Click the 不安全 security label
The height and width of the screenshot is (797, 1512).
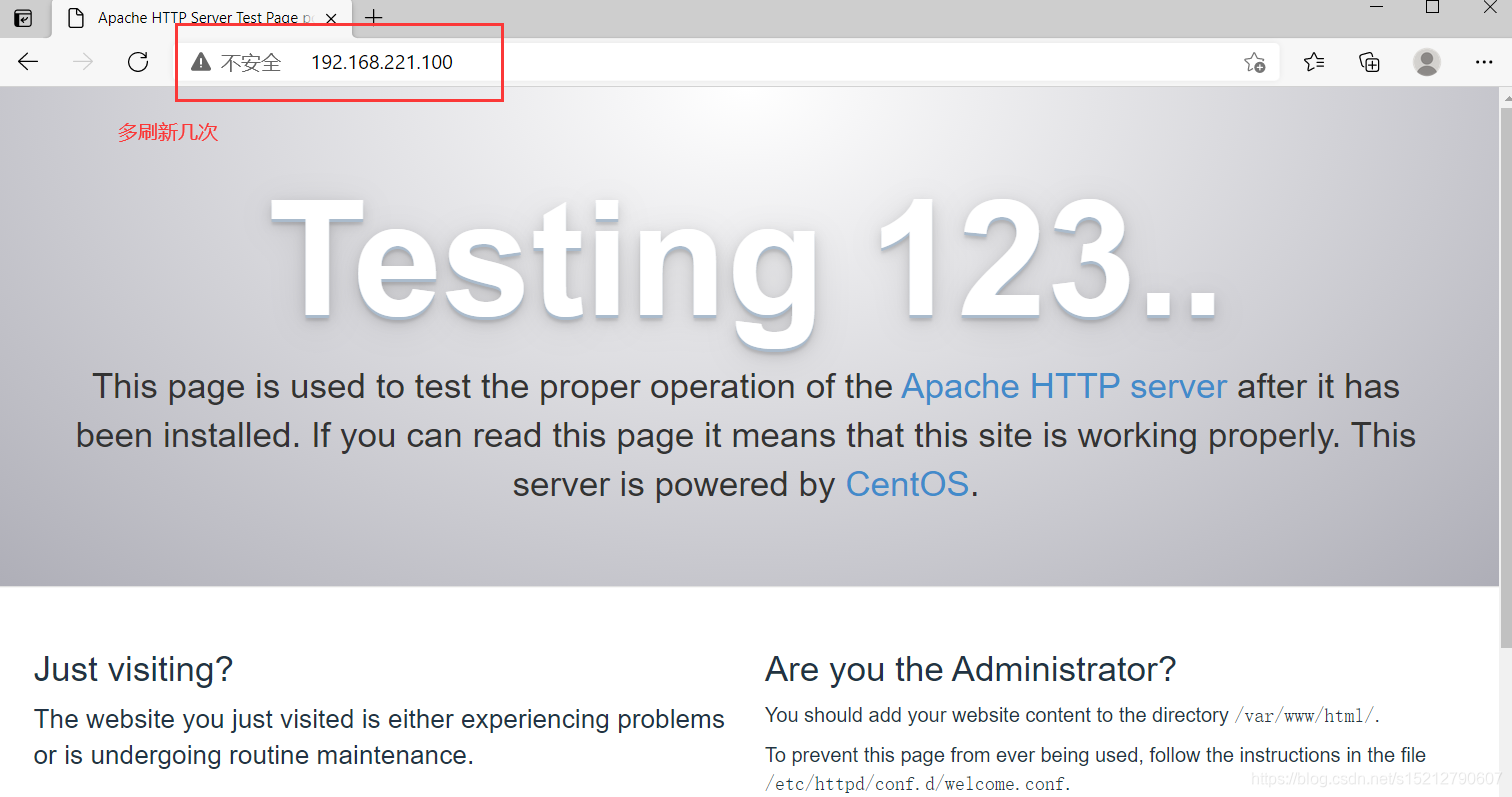[251, 63]
